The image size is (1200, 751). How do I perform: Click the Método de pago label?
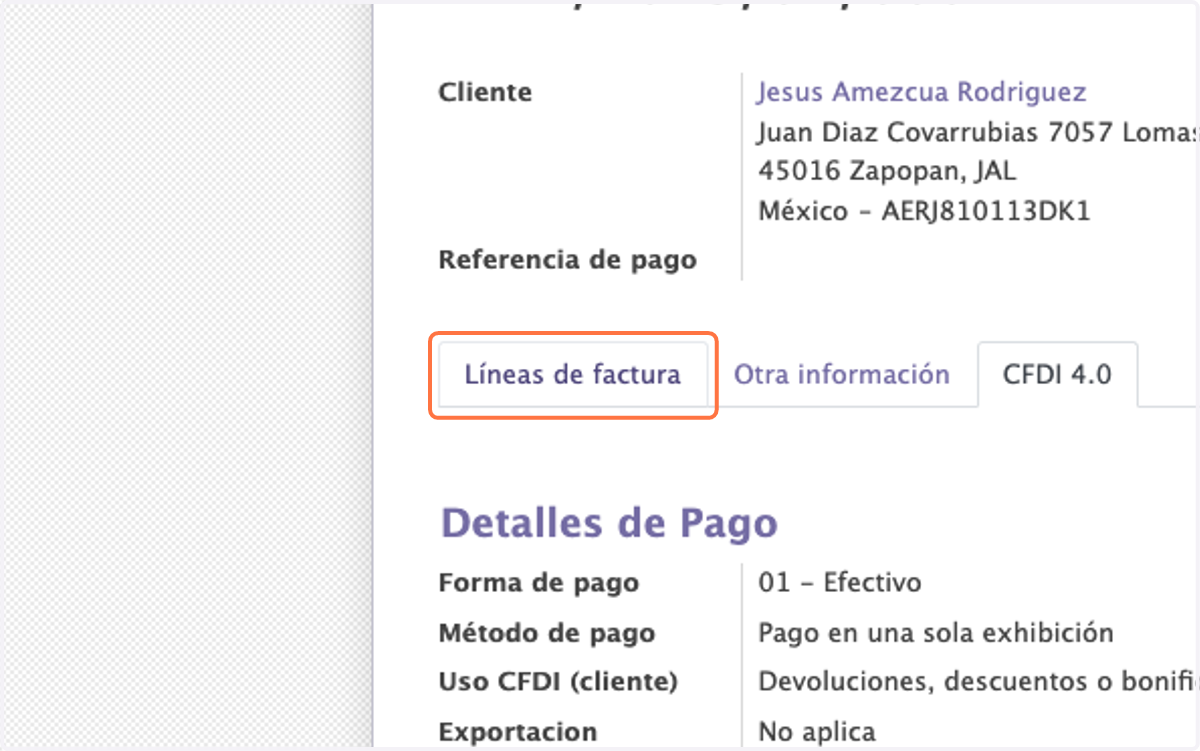tap(548, 633)
